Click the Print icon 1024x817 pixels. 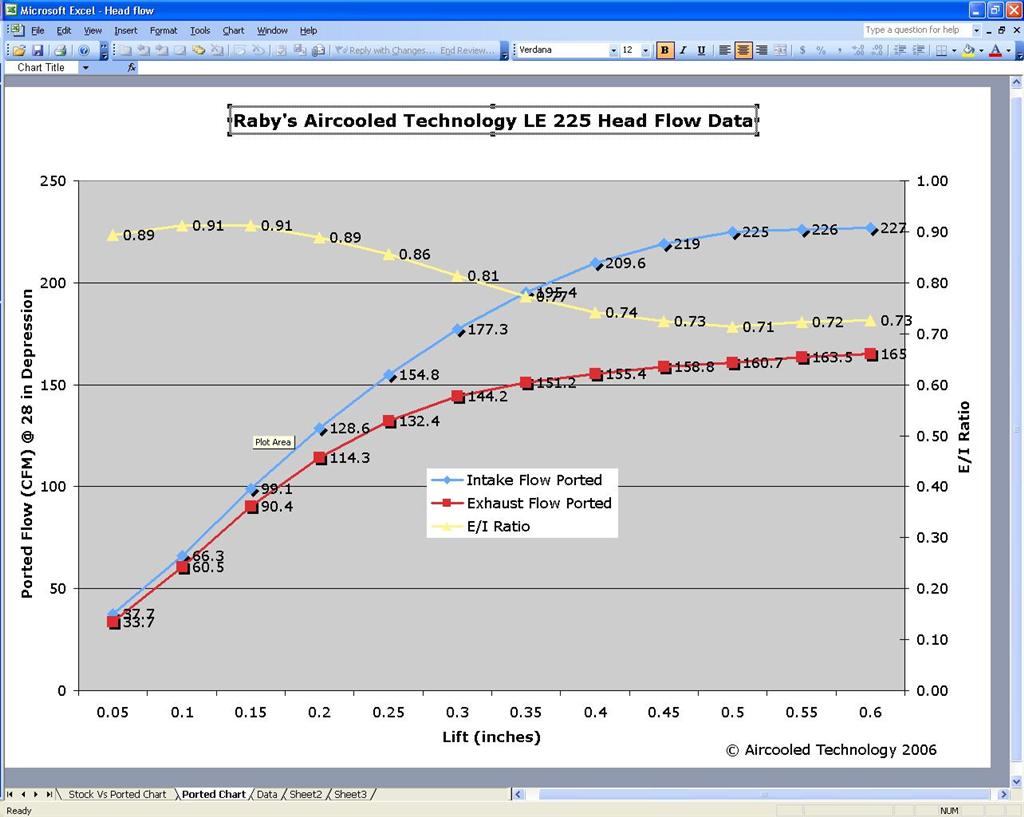[x=60, y=50]
